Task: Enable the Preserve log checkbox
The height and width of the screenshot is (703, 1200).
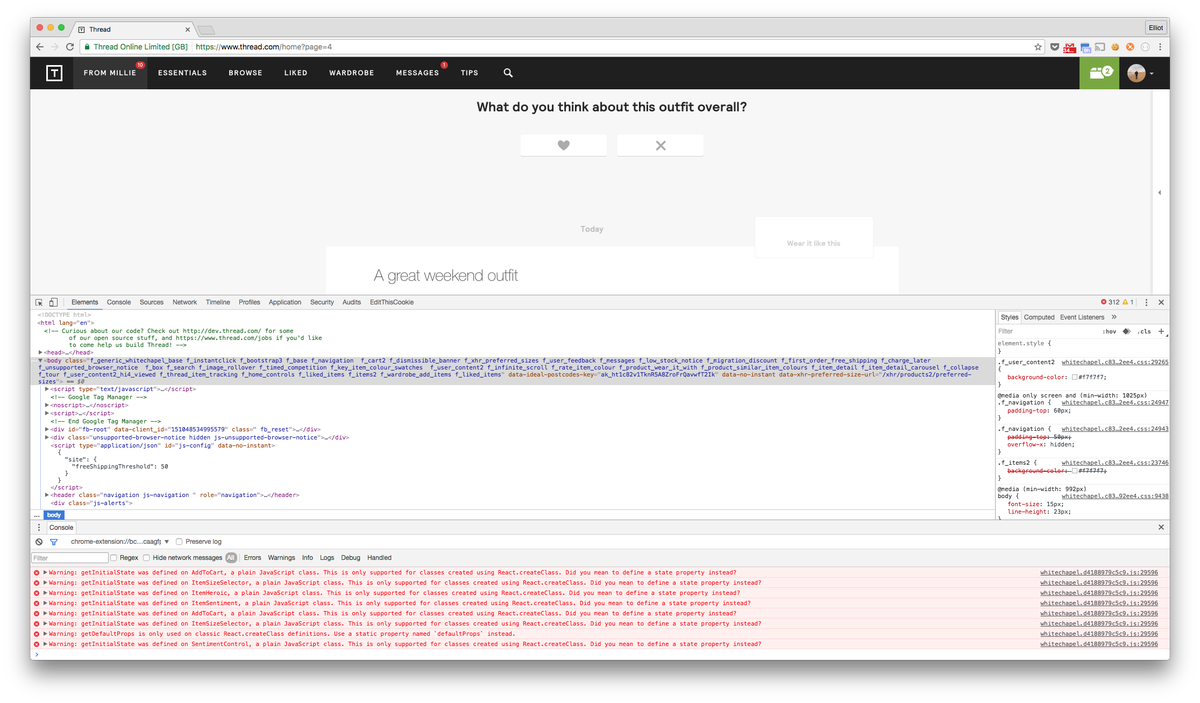Action: [180, 541]
